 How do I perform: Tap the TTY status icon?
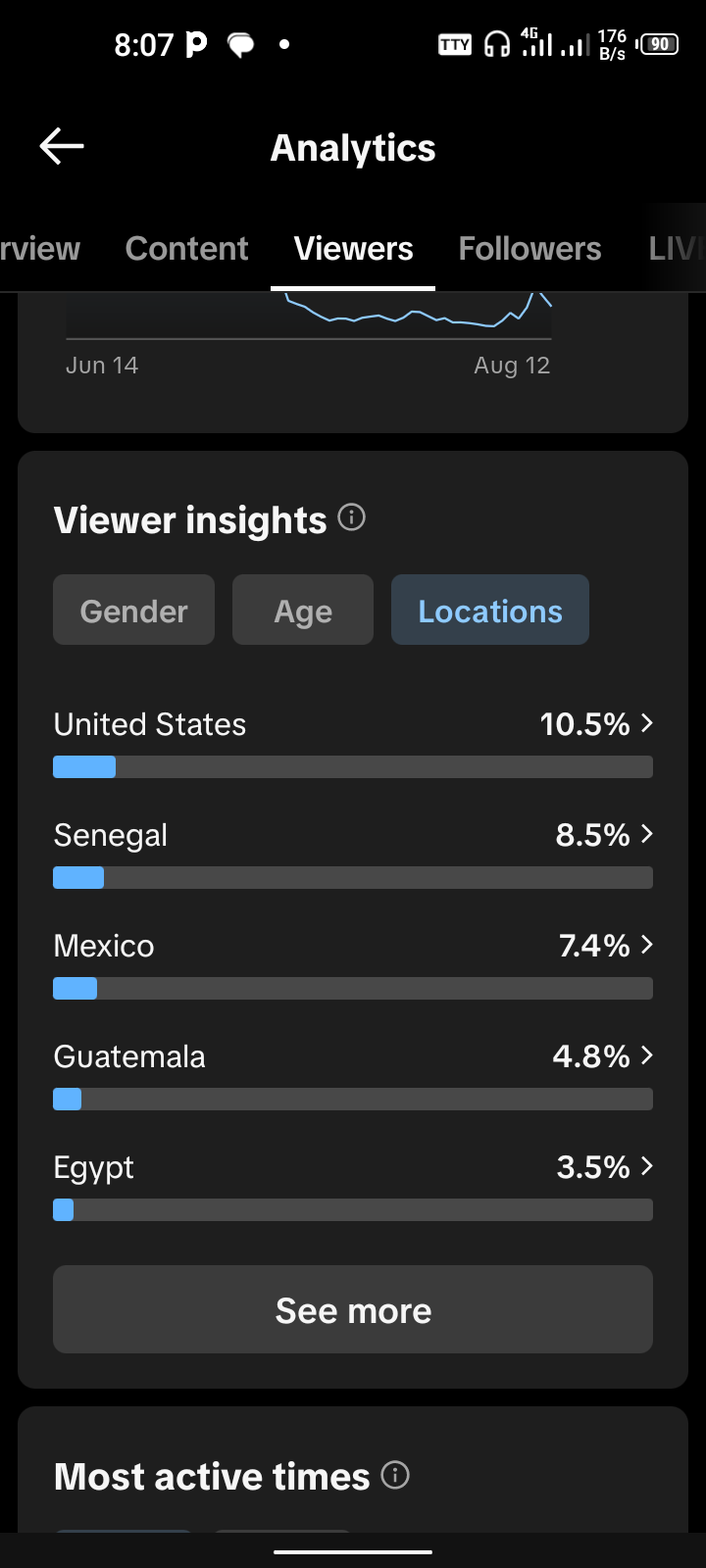[455, 44]
